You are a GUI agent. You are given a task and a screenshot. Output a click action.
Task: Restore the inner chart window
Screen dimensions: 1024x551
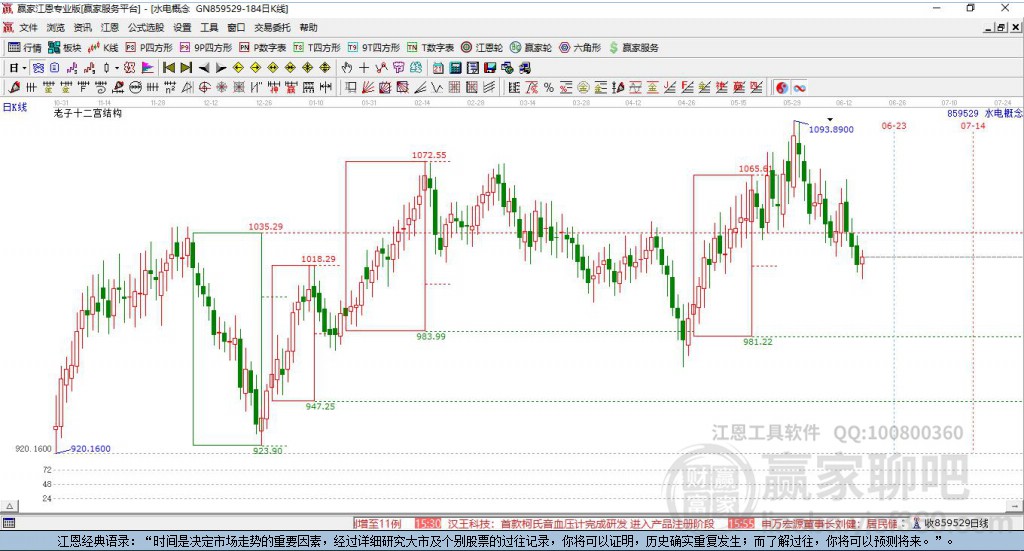1001,27
